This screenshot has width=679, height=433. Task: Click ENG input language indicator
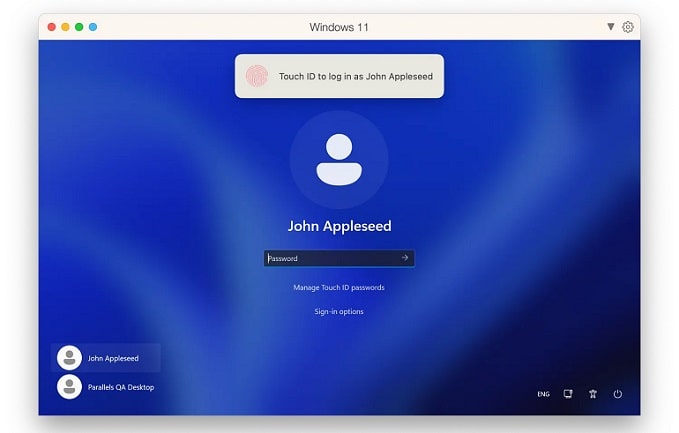pos(543,394)
